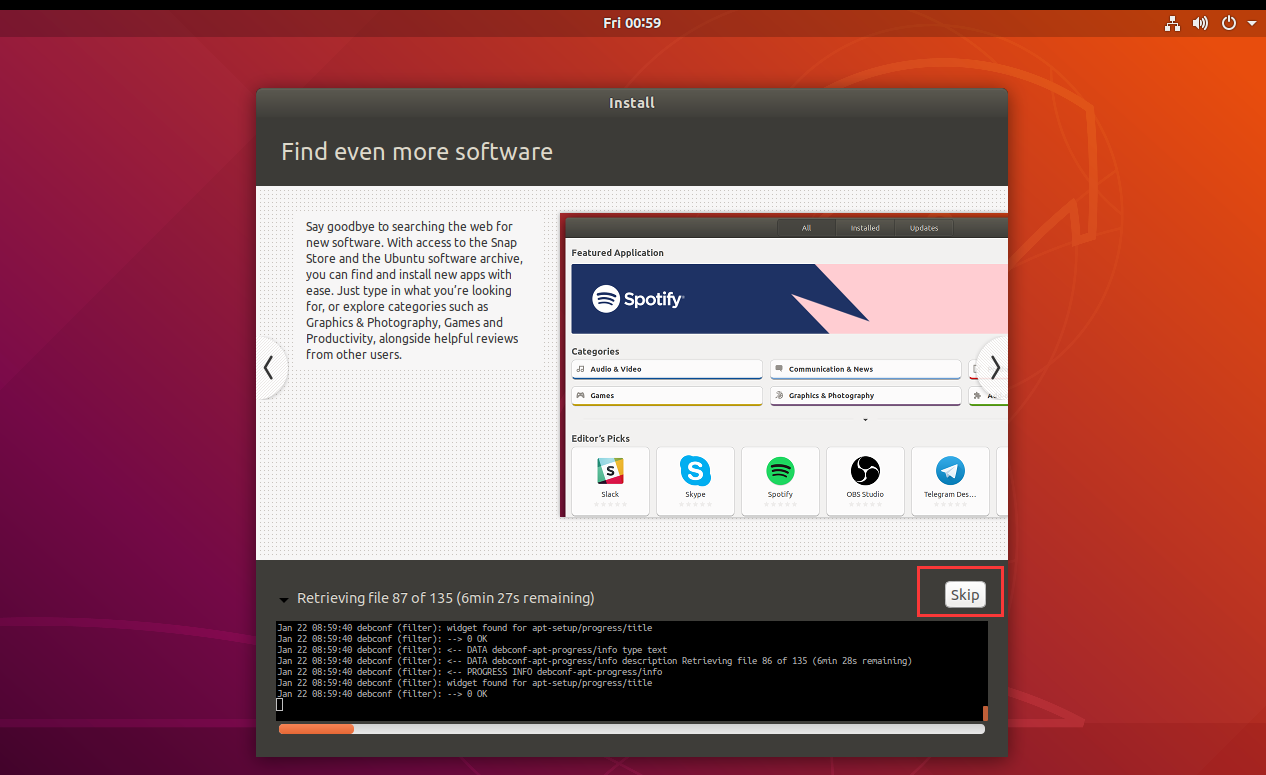Click 'Find even more software' heading
Viewport: 1266px width, 775px height.
click(416, 152)
